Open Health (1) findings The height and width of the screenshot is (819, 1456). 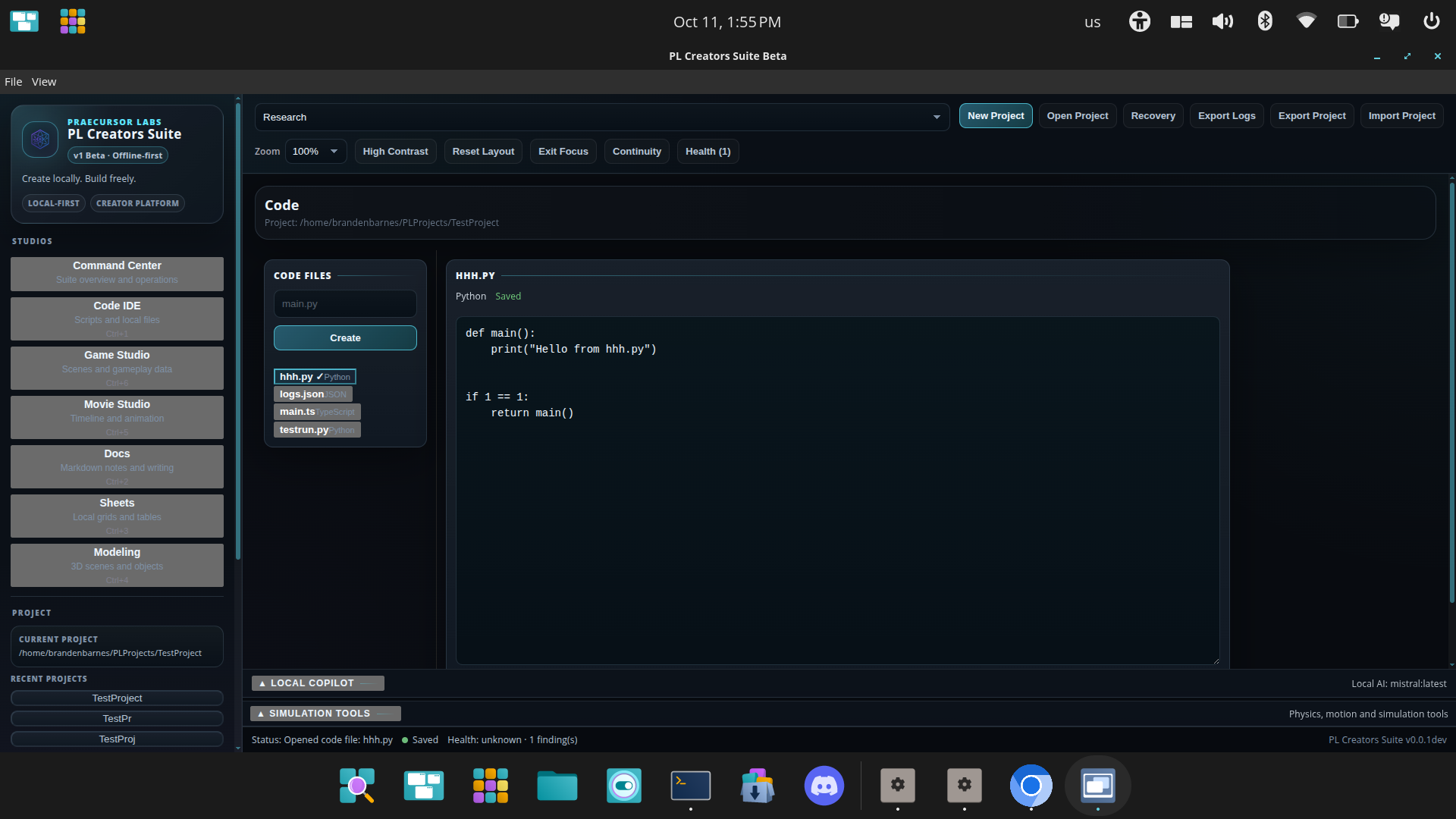click(x=708, y=152)
